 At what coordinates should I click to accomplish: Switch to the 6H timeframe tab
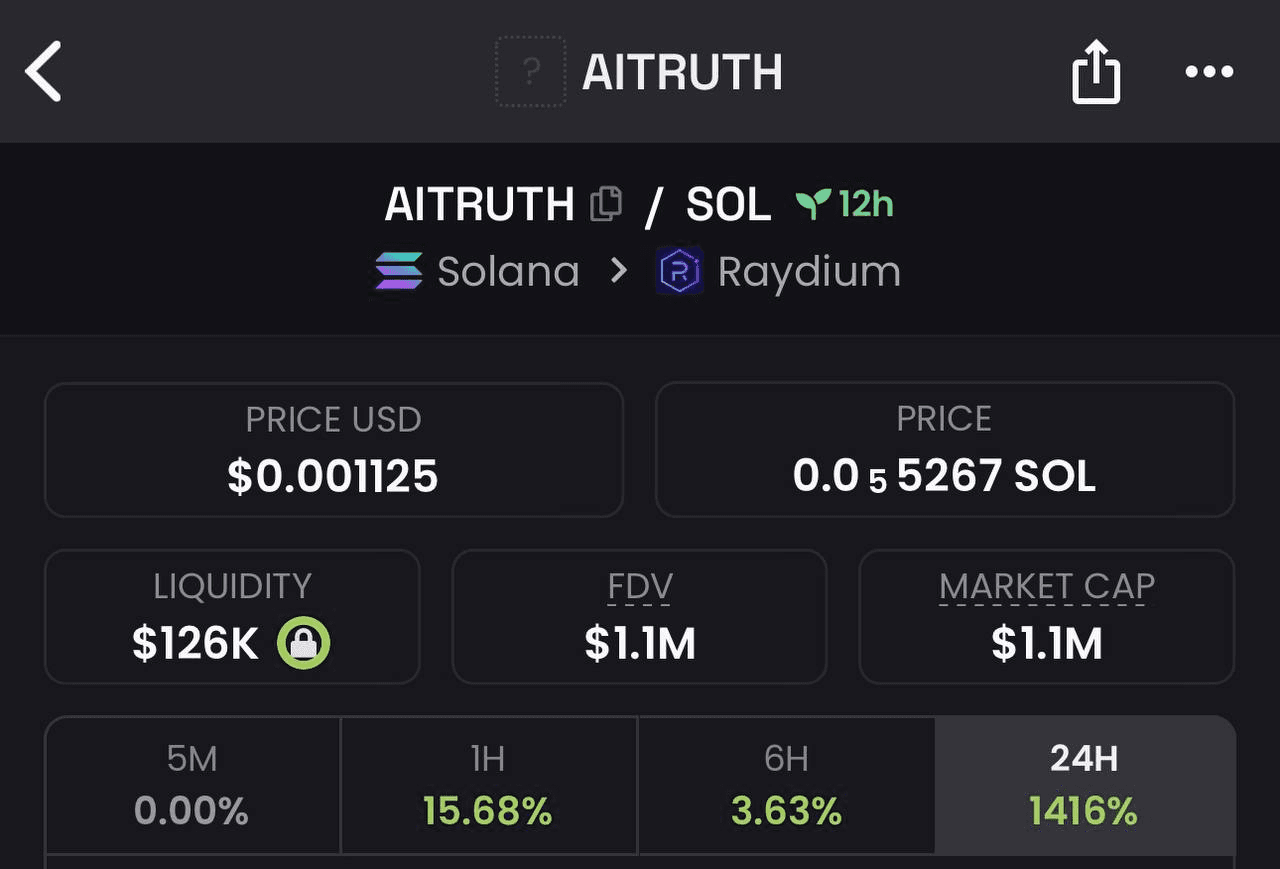coord(786,785)
